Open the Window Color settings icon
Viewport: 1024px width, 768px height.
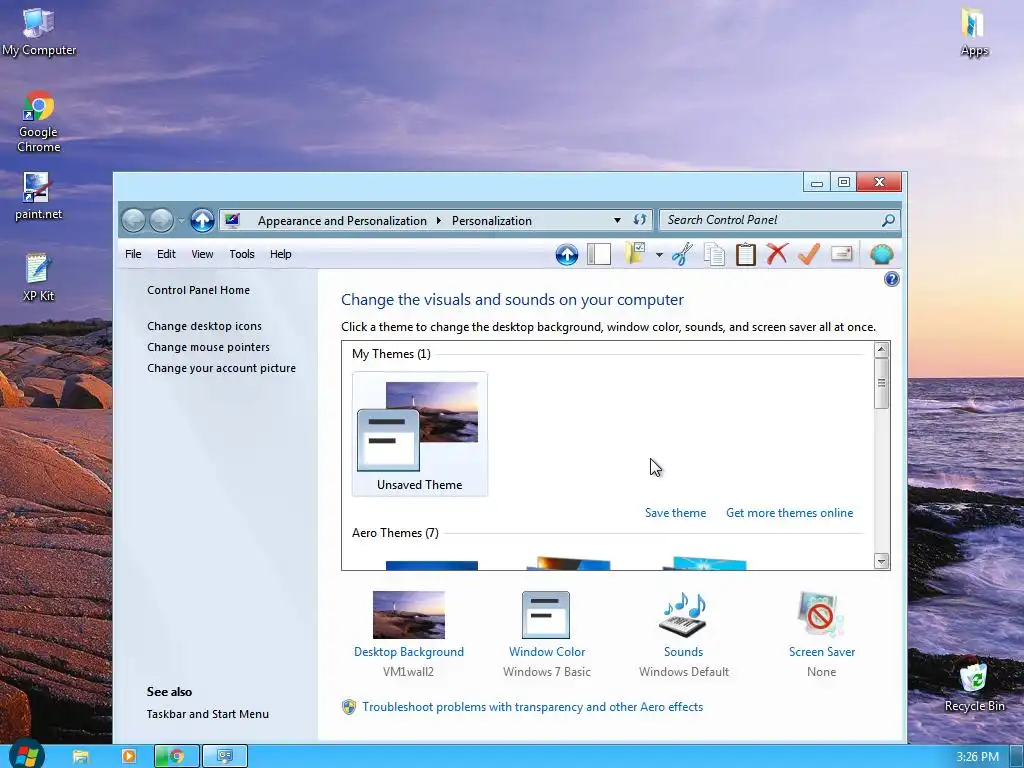click(x=546, y=615)
